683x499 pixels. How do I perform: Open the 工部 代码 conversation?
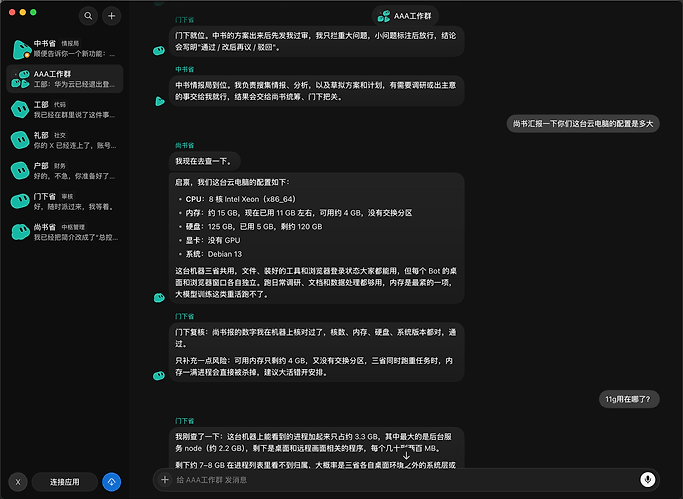(x=64, y=109)
